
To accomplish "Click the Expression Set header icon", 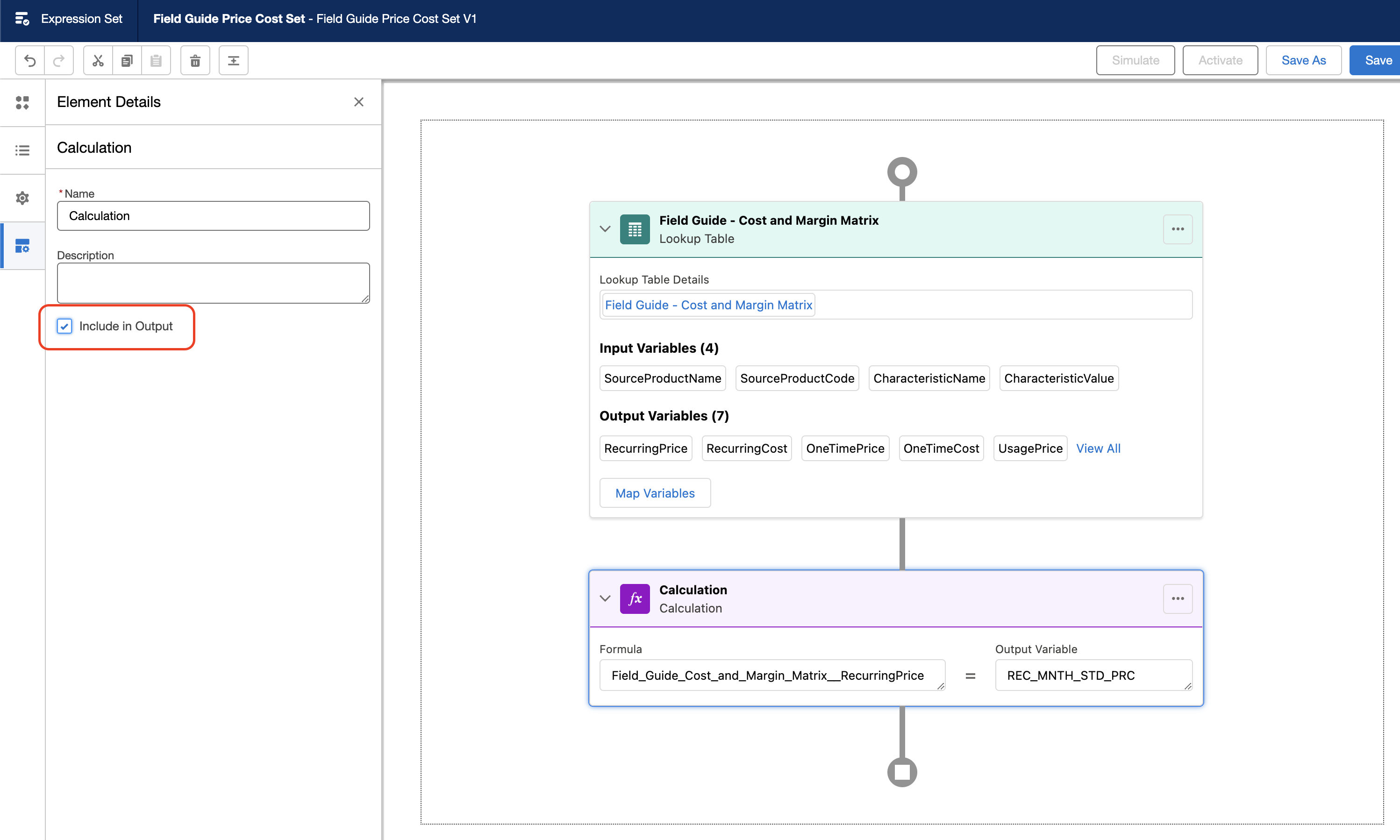I will pos(21,19).
